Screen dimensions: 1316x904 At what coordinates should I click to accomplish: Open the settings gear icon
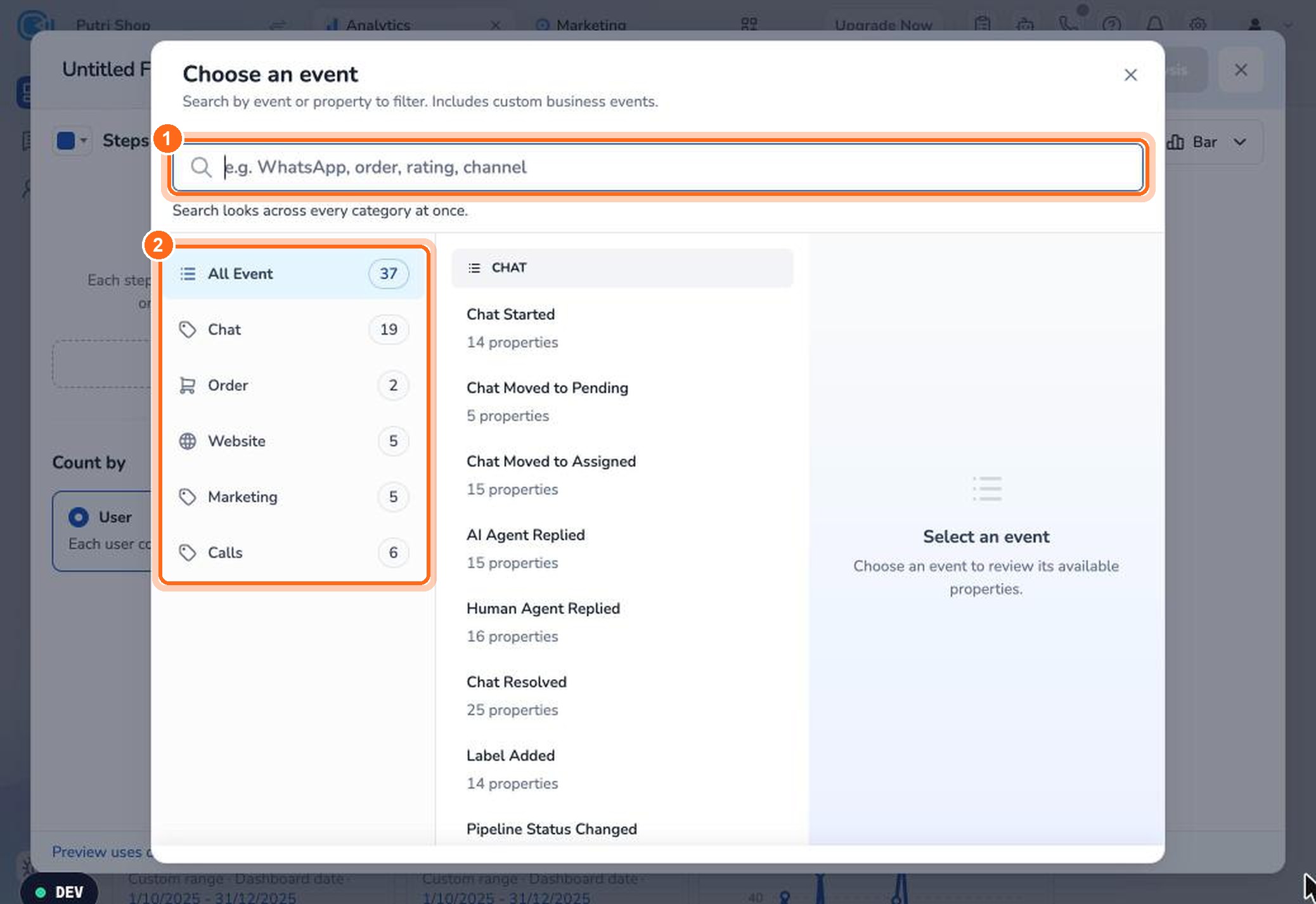click(1197, 24)
